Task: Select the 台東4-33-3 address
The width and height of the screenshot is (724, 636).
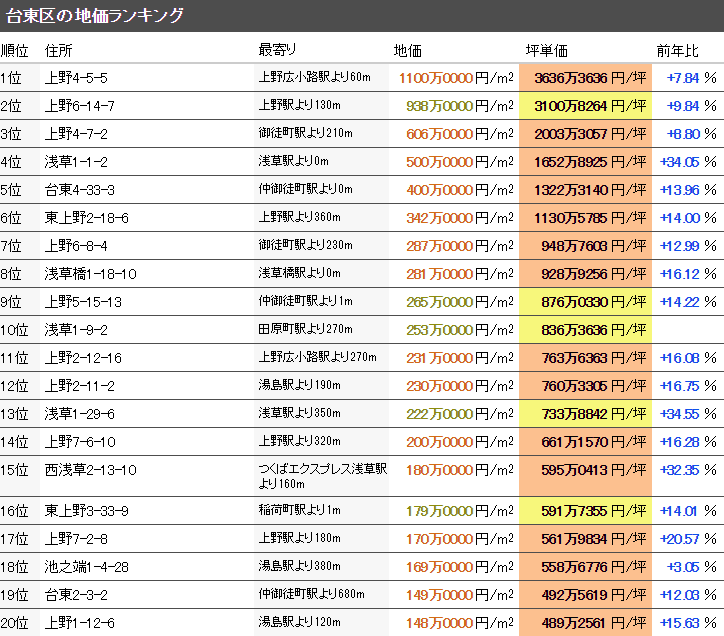Action: point(80,190)
